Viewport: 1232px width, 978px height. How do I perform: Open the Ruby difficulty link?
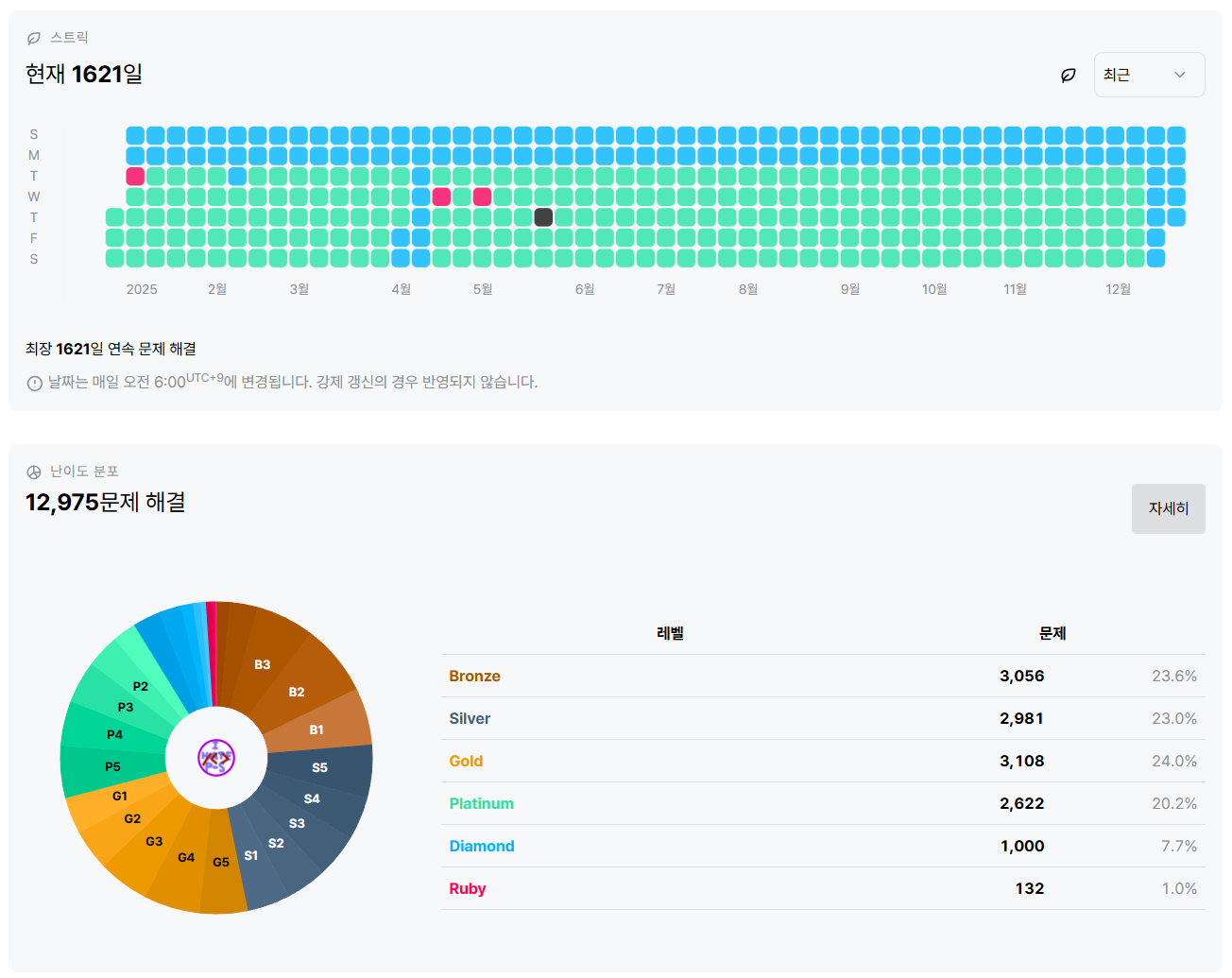pos(468,888)
